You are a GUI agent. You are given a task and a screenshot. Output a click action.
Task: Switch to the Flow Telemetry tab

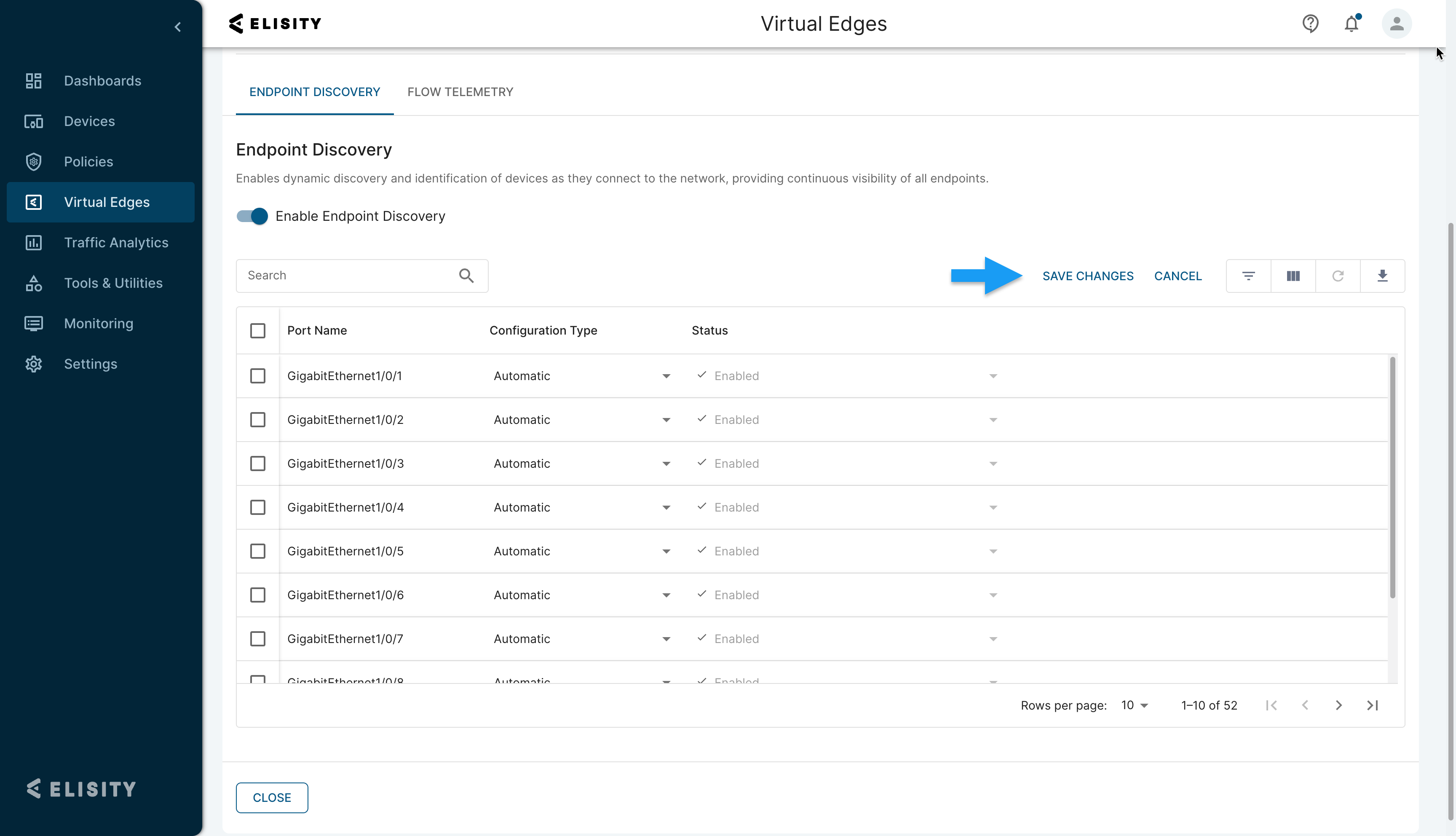pos(460,92)
